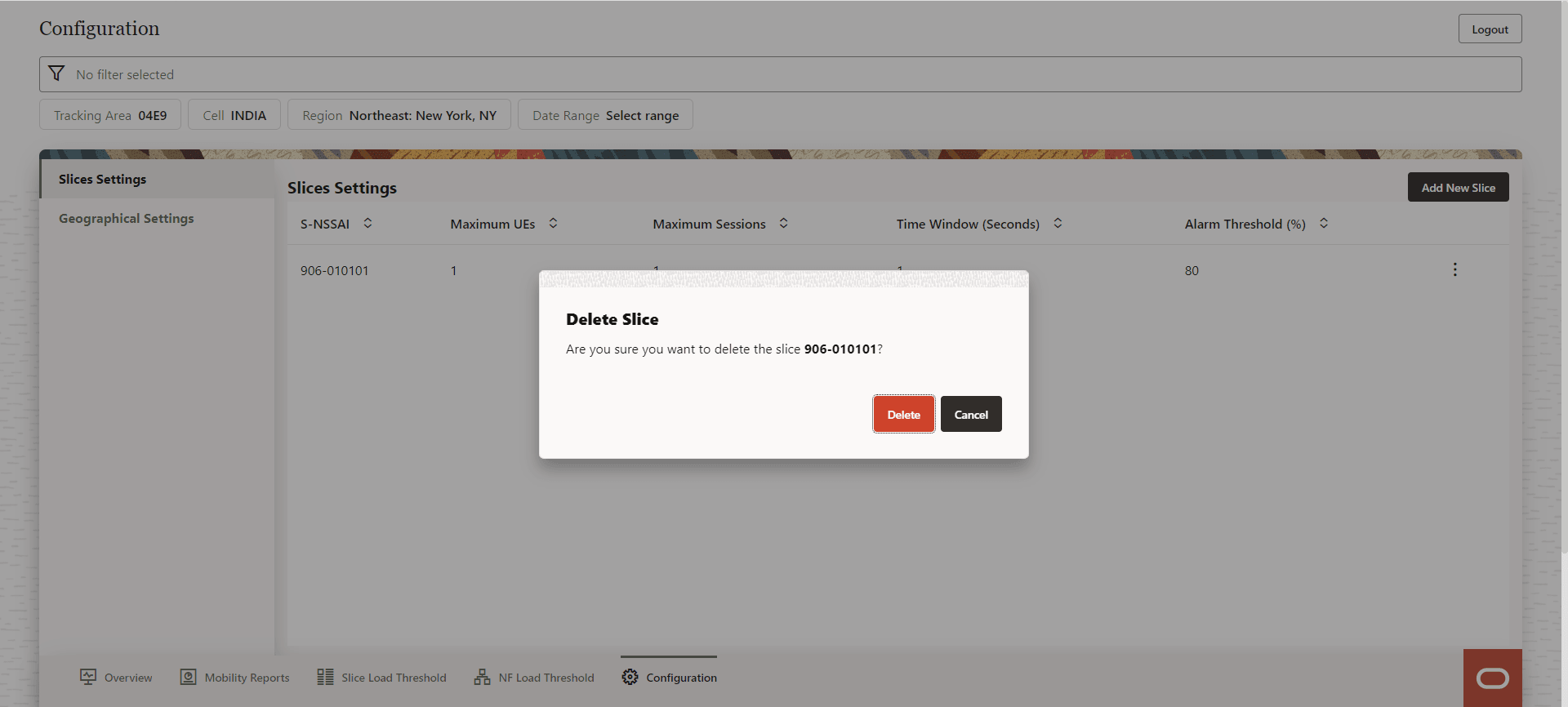Viewport: 1568px width, 707px height.
Task: Click the Configuration gear icon
Action: coord(630,677)
